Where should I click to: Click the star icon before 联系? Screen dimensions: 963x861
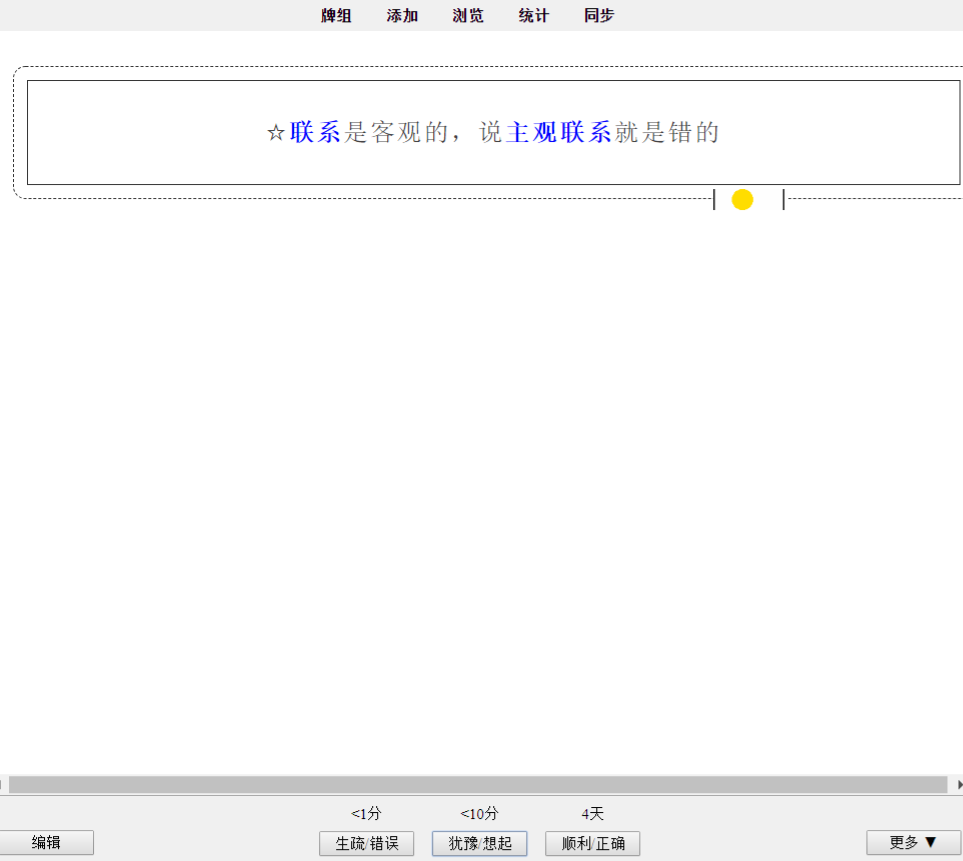(x=276, y=132)
